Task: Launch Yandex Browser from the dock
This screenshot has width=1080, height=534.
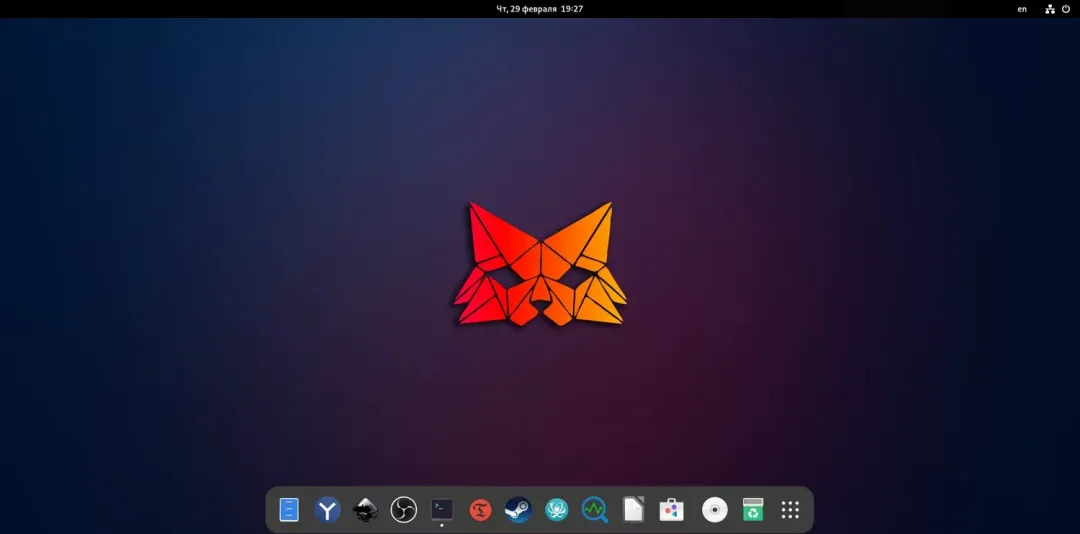Action: (x=327, y=510)
